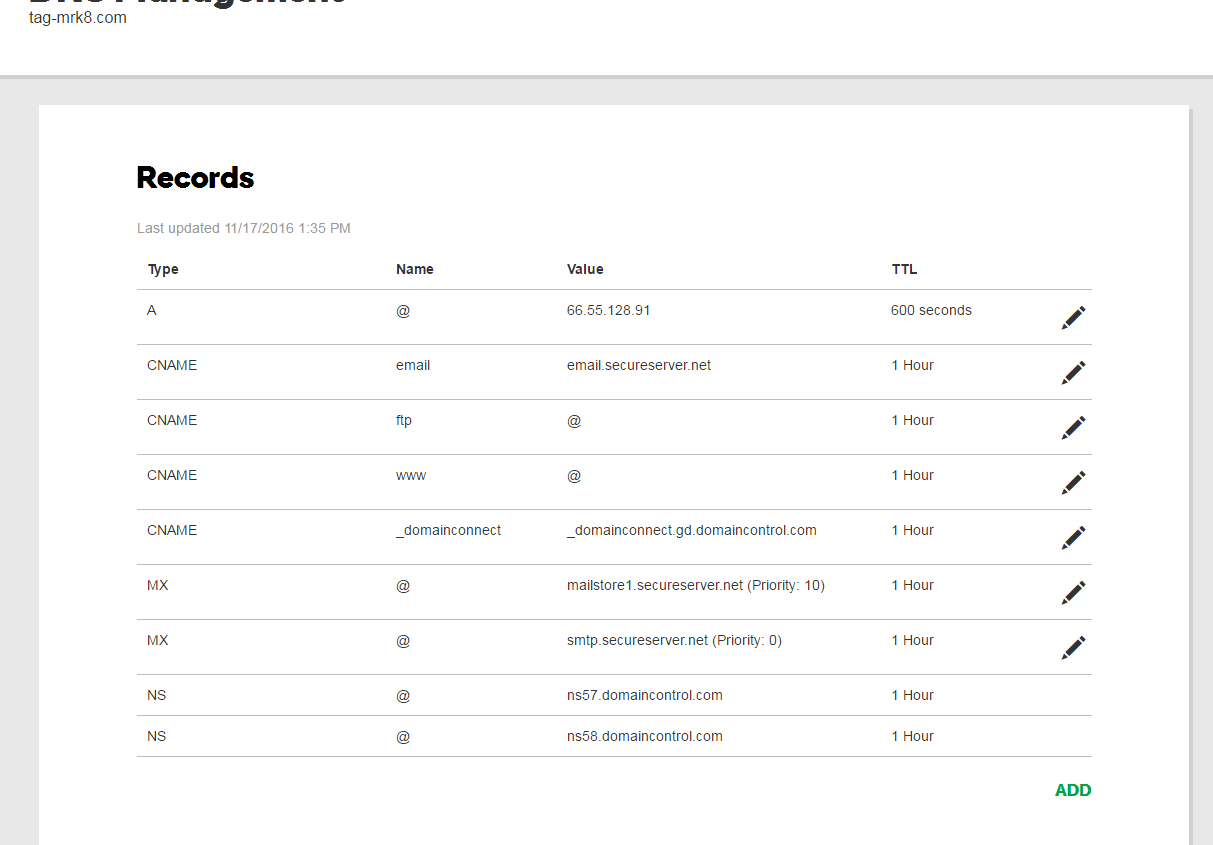
Task: Edit the mailstore1 MX record
Action: click(x=1073, y=593)
